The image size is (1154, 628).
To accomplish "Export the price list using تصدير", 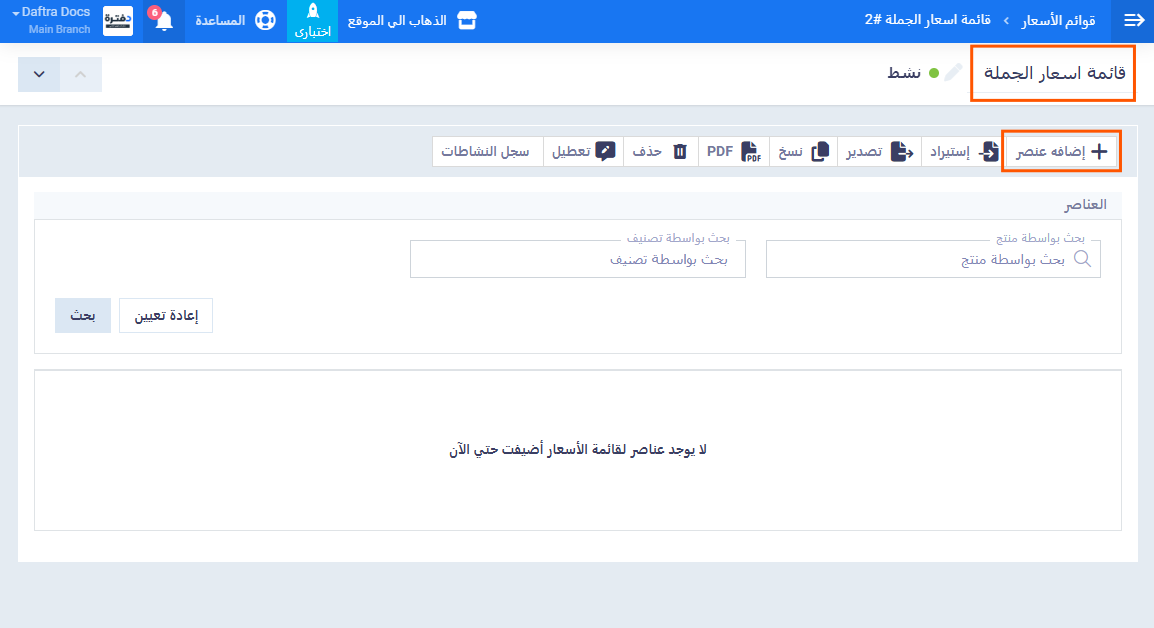I will coord(878,152).
